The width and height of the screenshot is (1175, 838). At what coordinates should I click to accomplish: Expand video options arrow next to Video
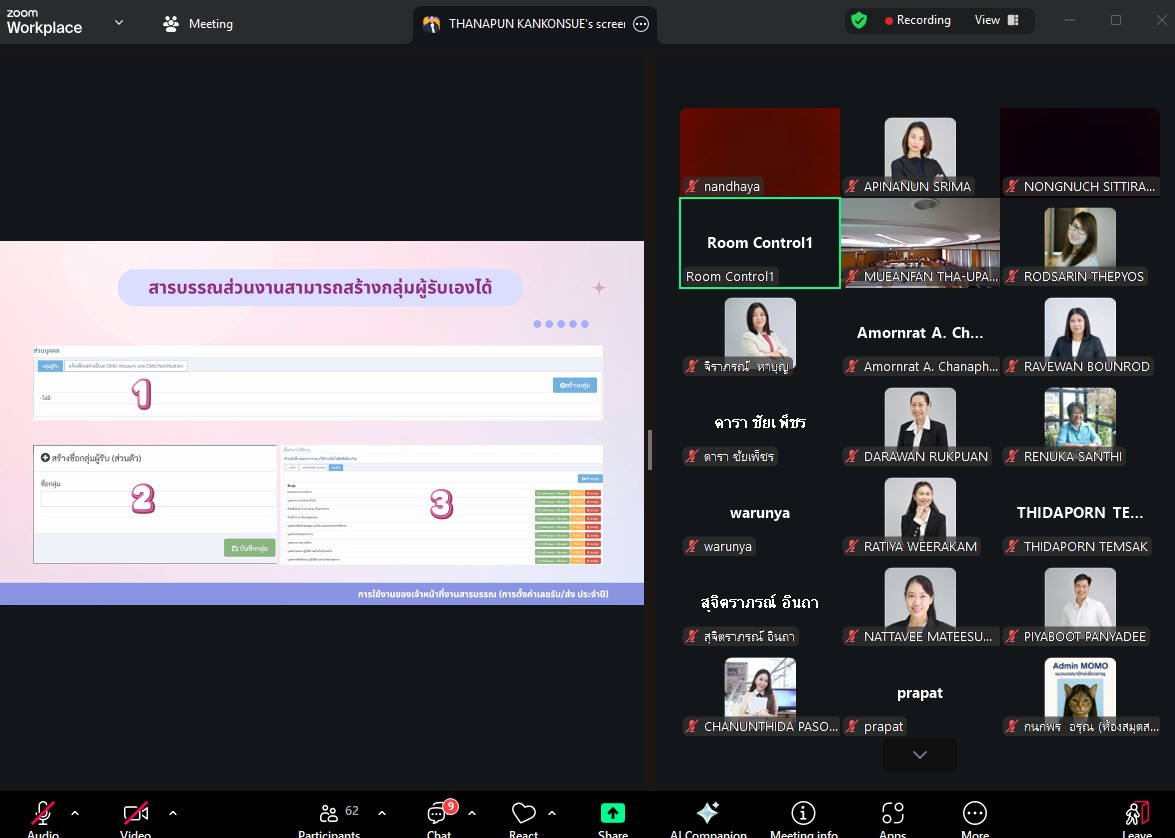tap(173, 813)
